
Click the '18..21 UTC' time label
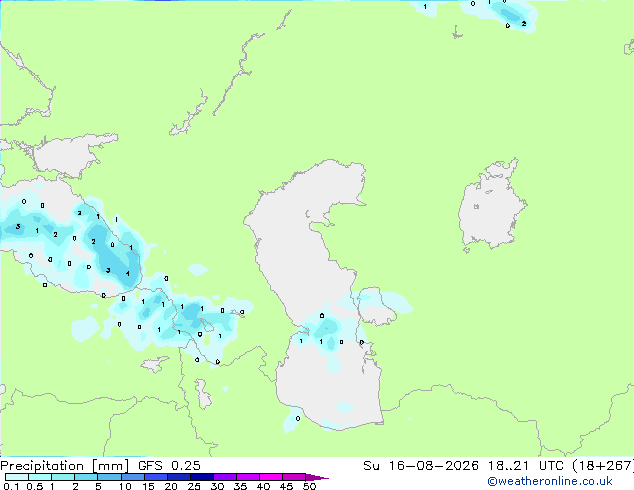[509, 466]
